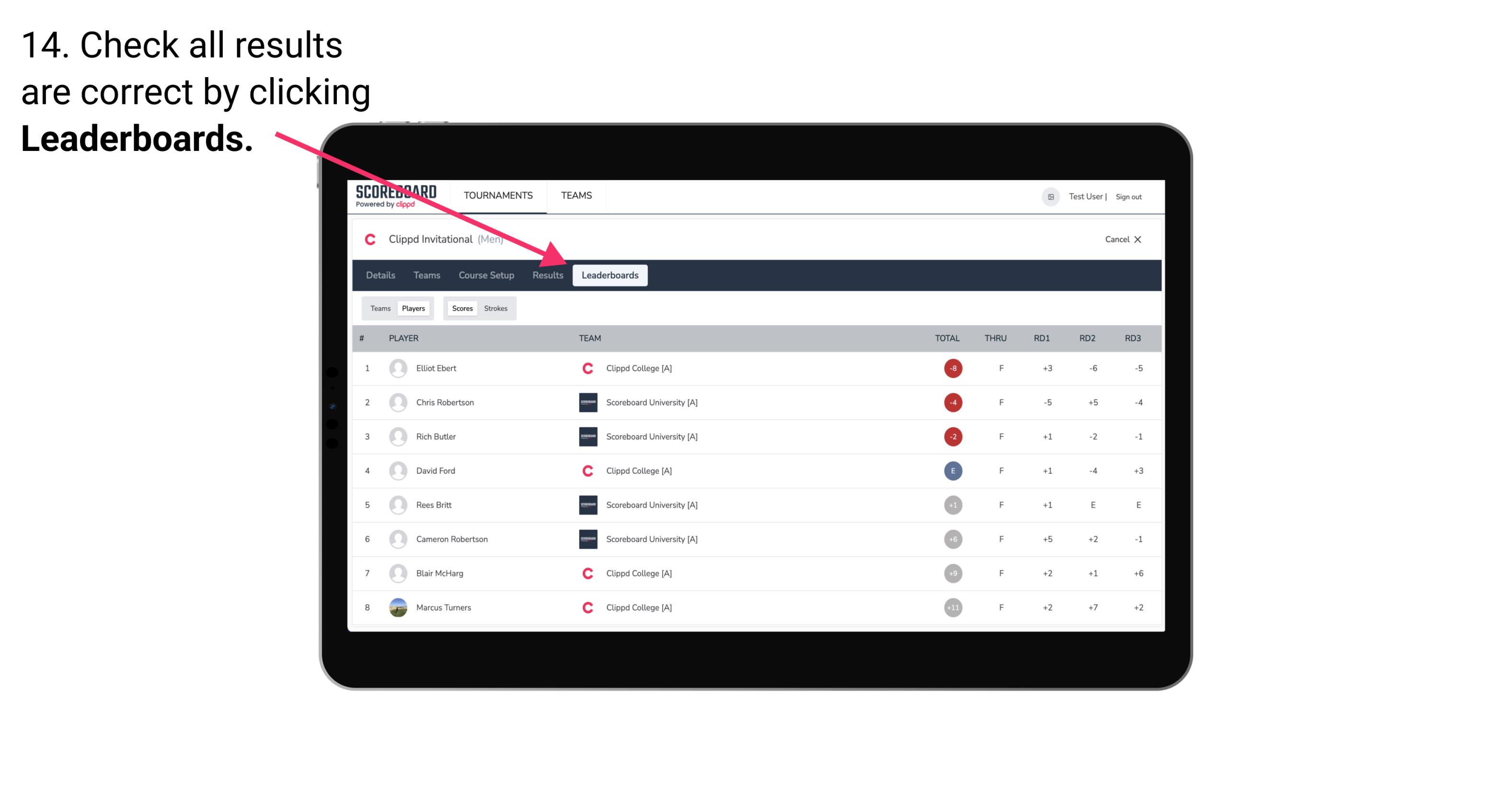
Task: Open the Leaderboards tab
Action: click(x=610, y=275)
